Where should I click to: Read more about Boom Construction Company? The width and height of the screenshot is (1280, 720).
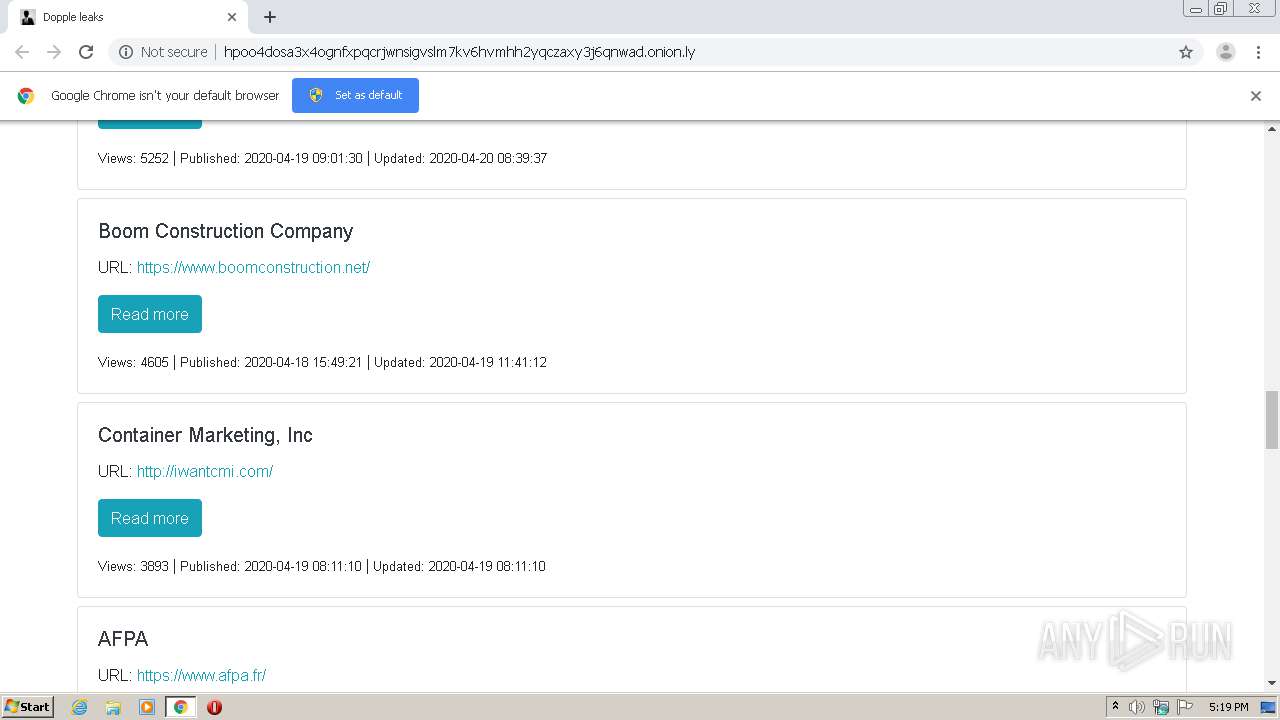150,314
